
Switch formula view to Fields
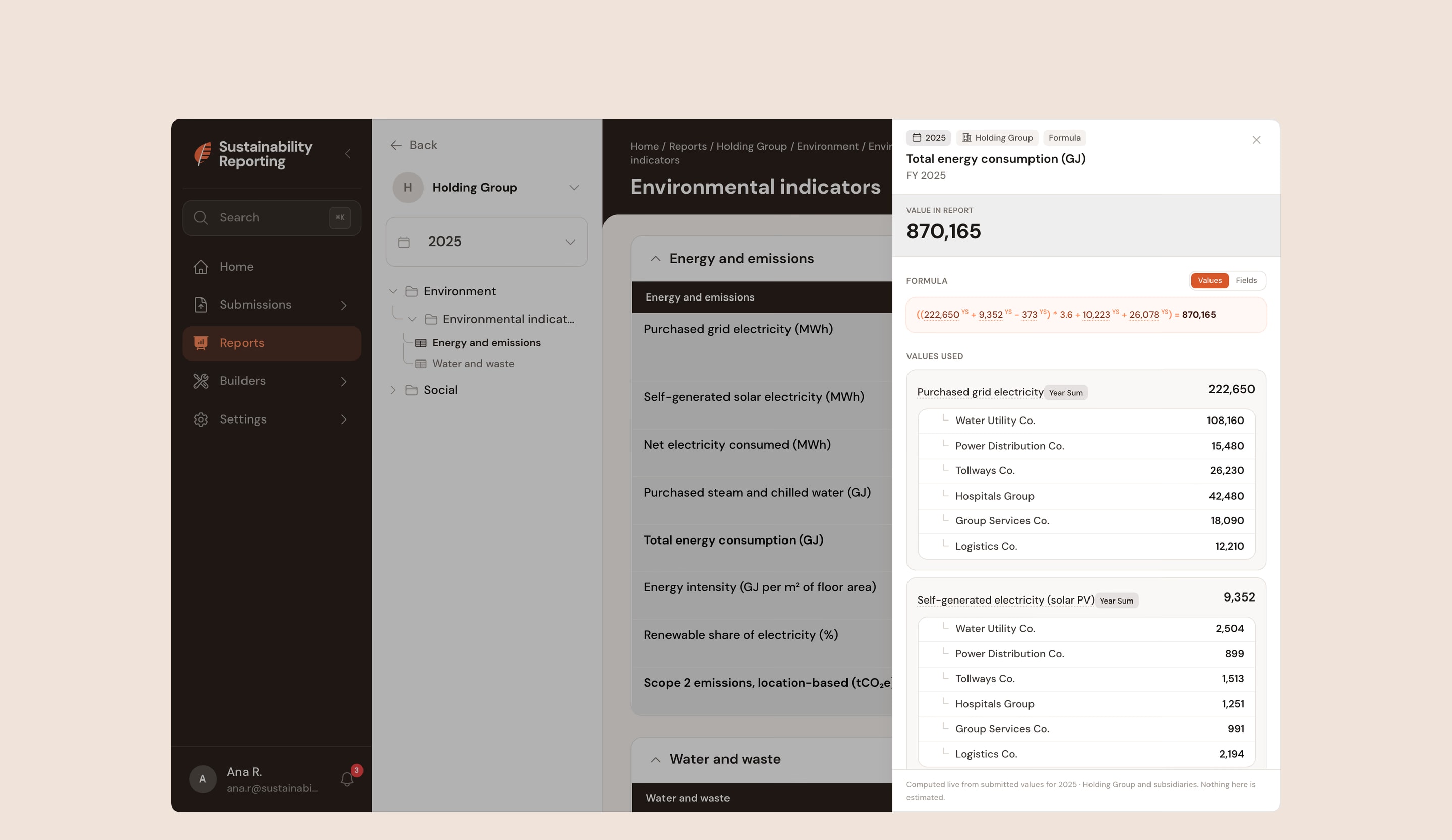[1246, 280]
